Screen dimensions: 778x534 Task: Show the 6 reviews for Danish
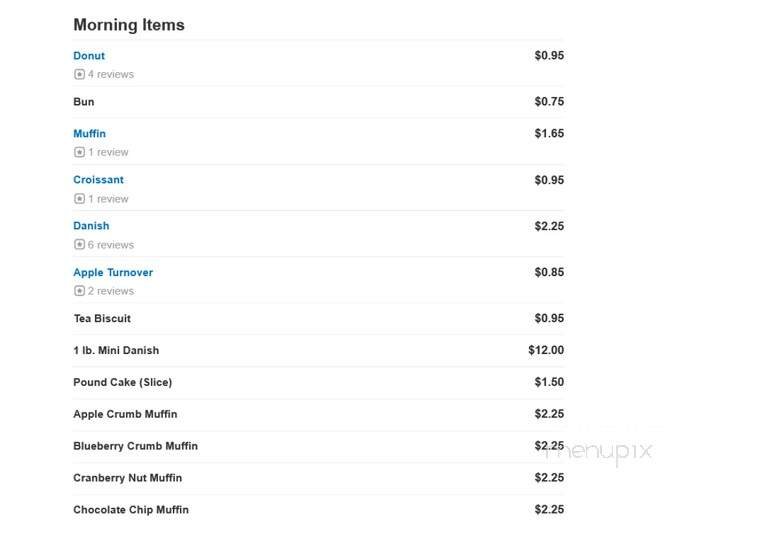(x=110, y=245)
